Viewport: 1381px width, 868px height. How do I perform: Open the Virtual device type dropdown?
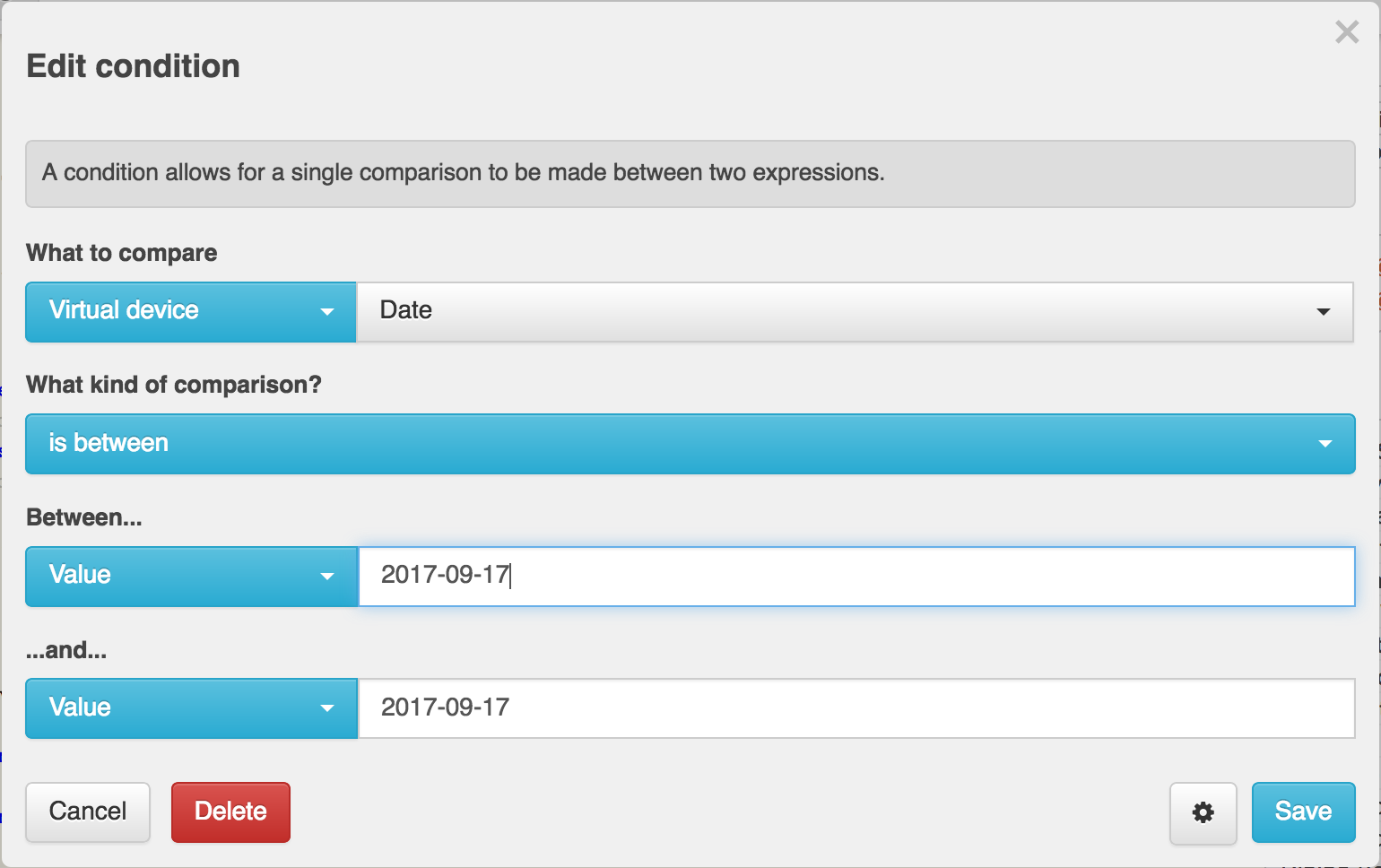[191, 312]
